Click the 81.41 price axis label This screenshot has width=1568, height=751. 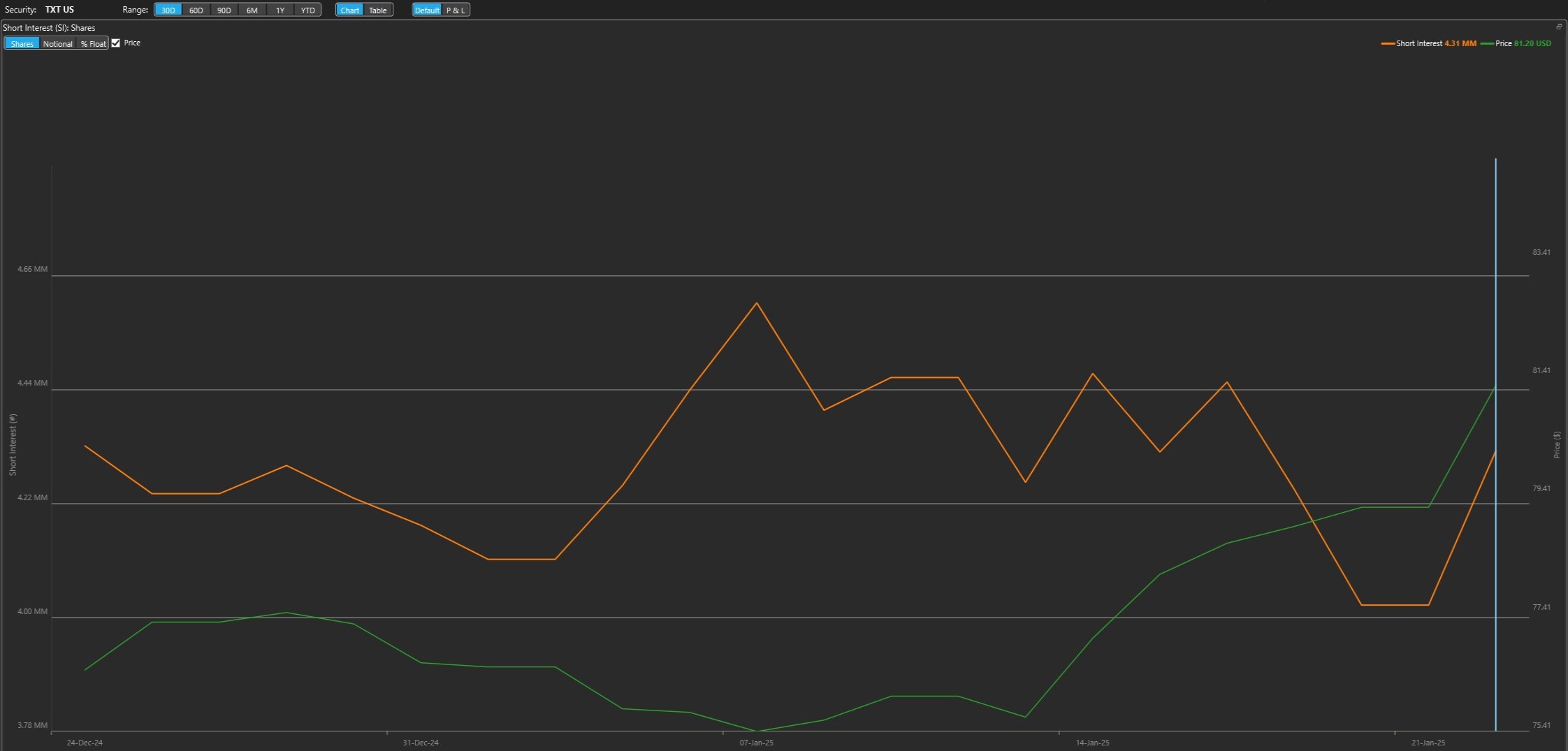[1541, 370]
